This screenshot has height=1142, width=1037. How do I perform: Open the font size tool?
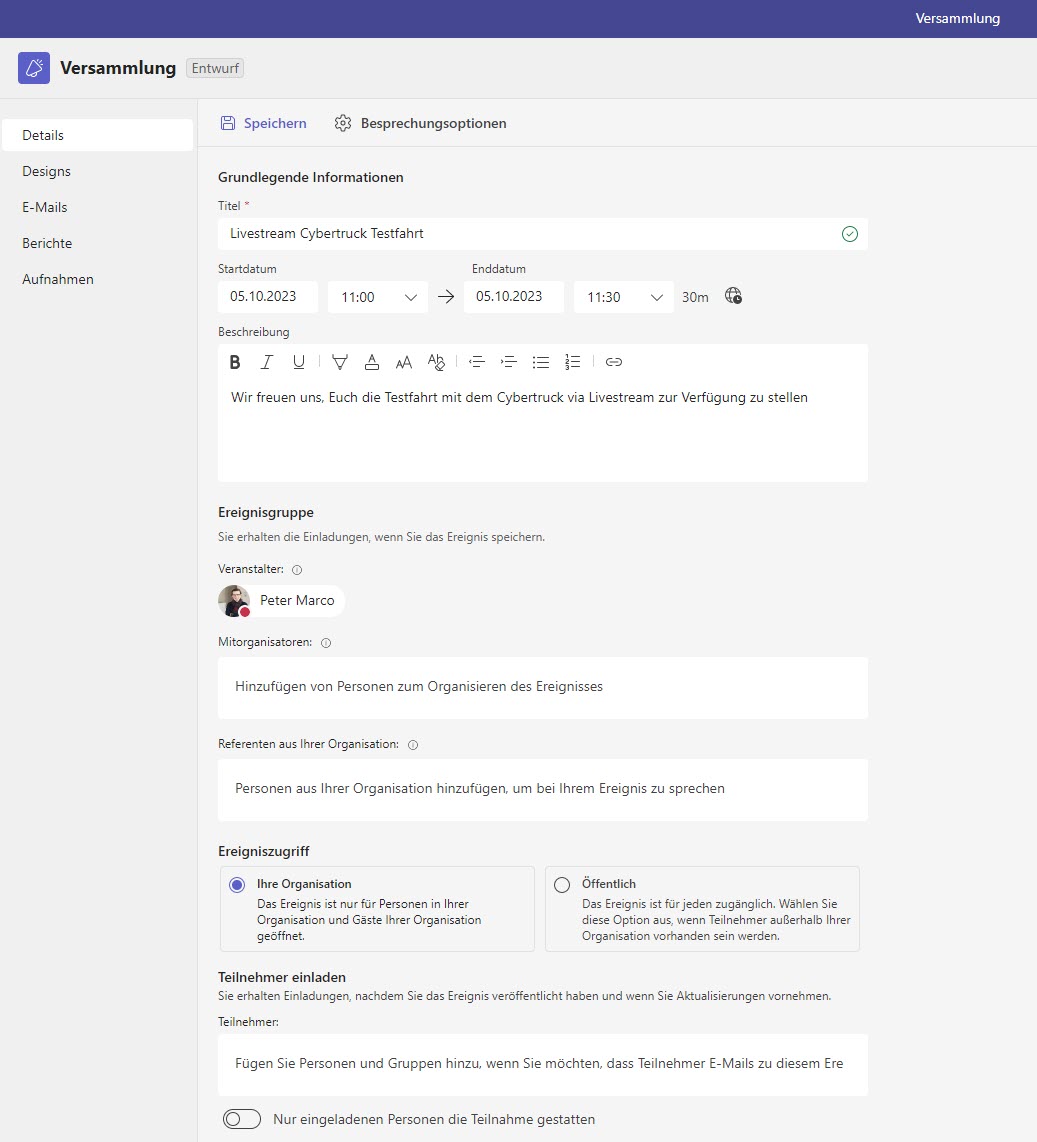403,362
